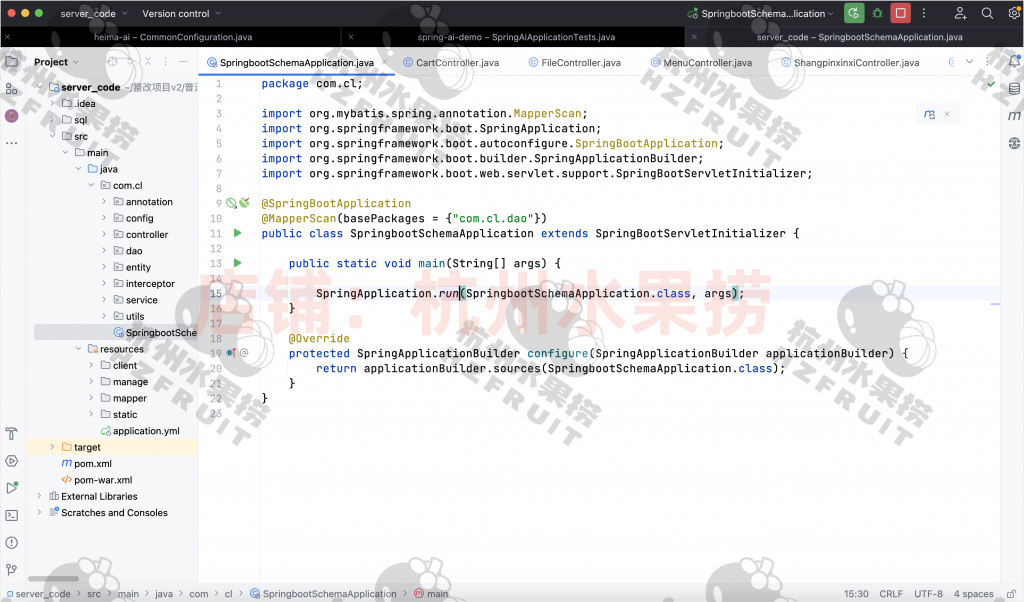The width and height of the screenshot is (1024, 602).
Task: Open the Build hammer tool window
Action: coord(12,434)
